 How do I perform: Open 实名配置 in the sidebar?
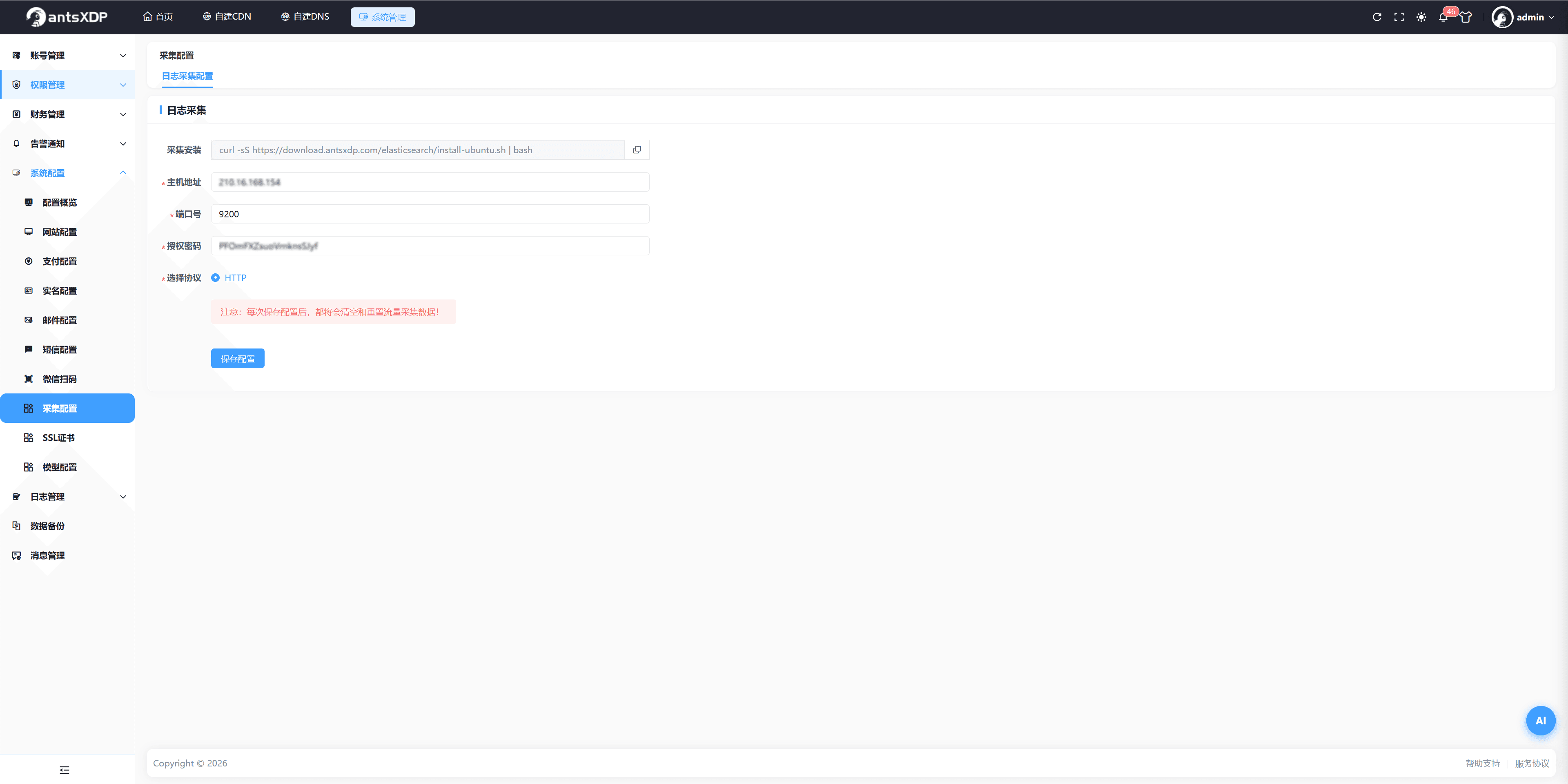tap(67, 290)
